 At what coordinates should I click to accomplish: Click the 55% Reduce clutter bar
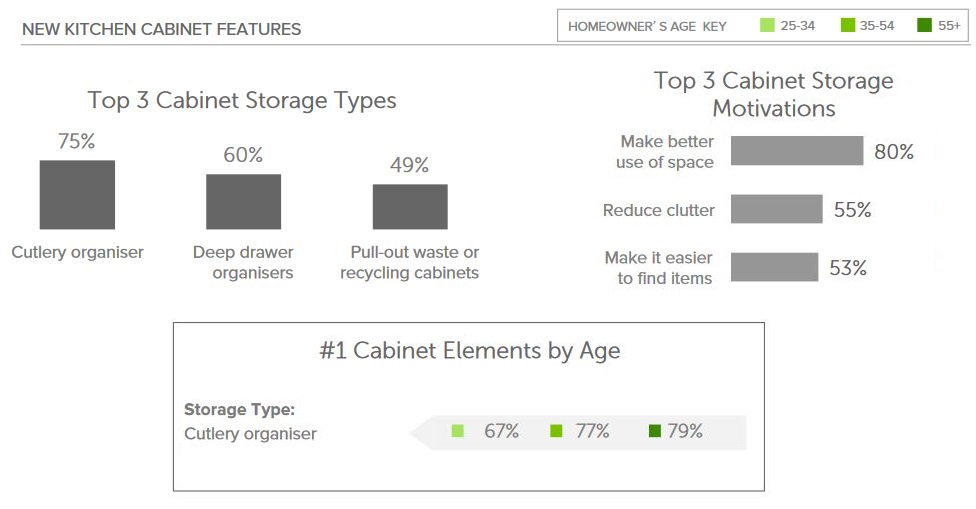point(776,209)
